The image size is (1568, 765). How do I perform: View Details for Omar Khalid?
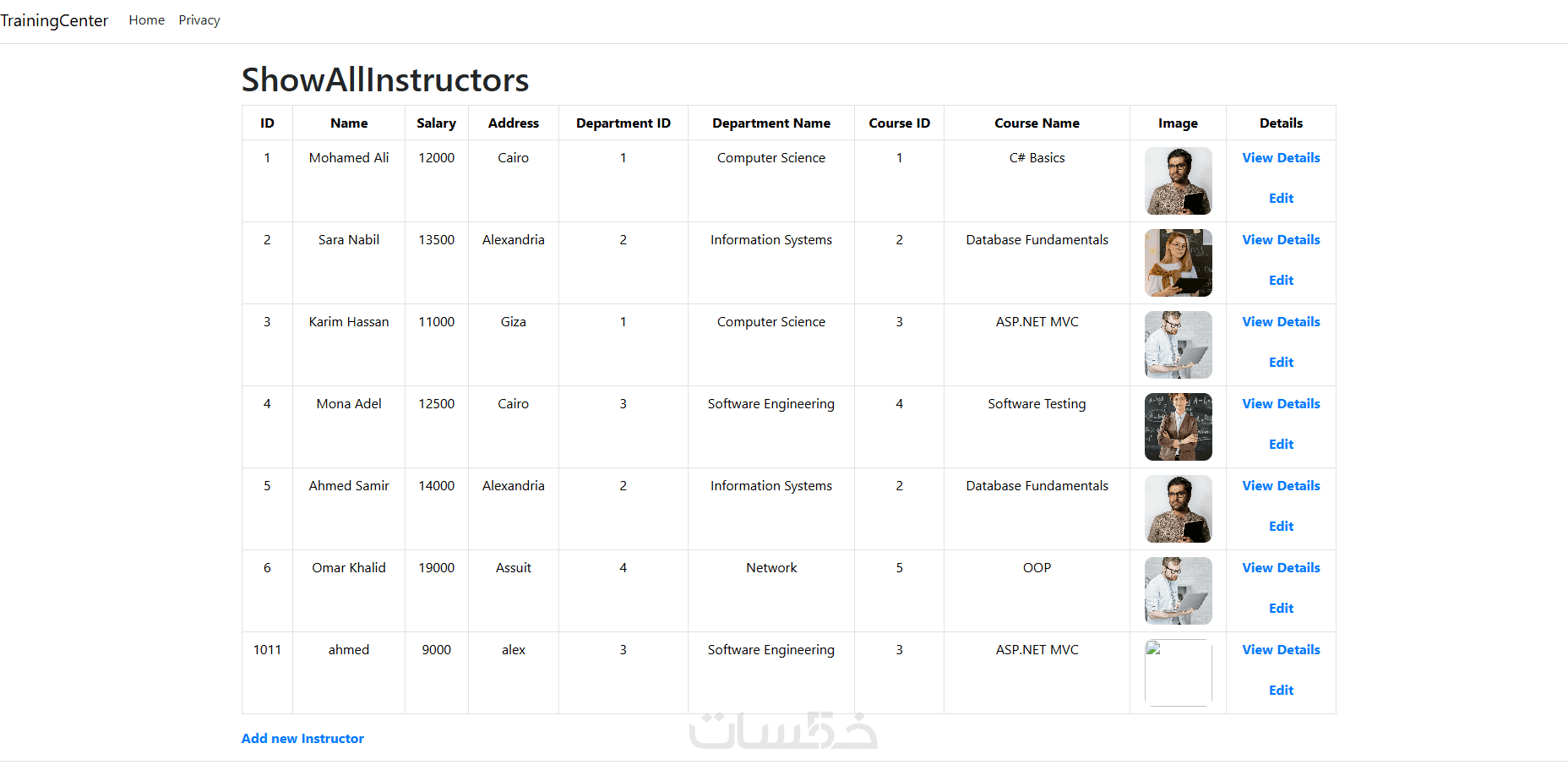pos(1281,568)
